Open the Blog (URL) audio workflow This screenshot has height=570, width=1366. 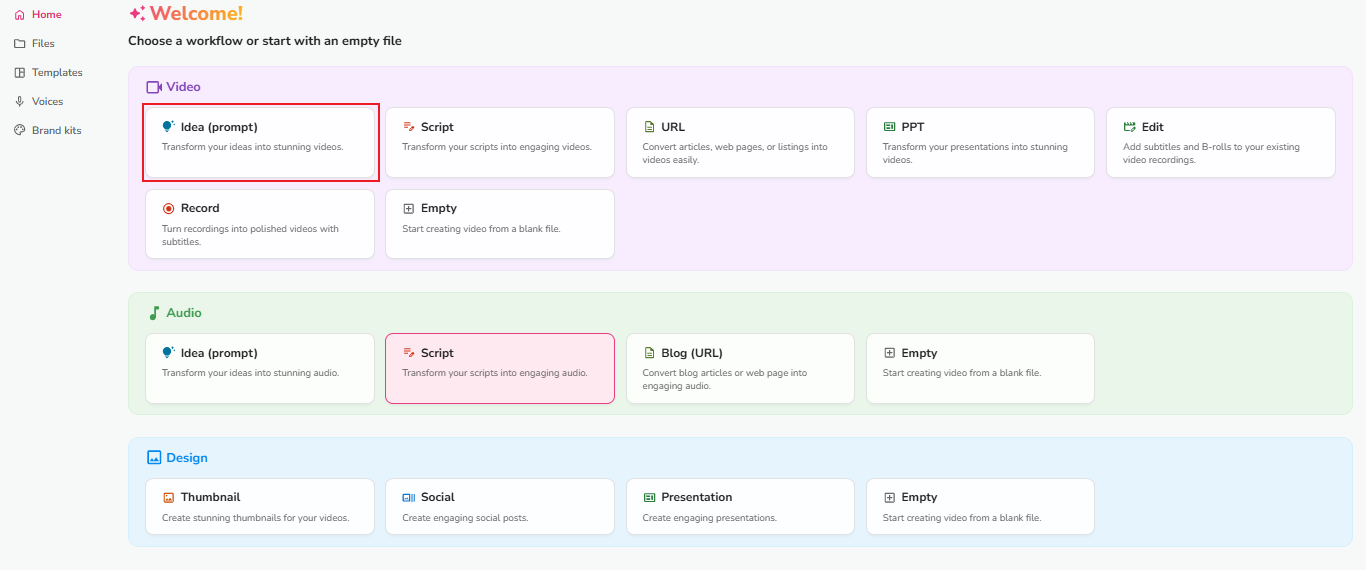[x=740, y=368]
